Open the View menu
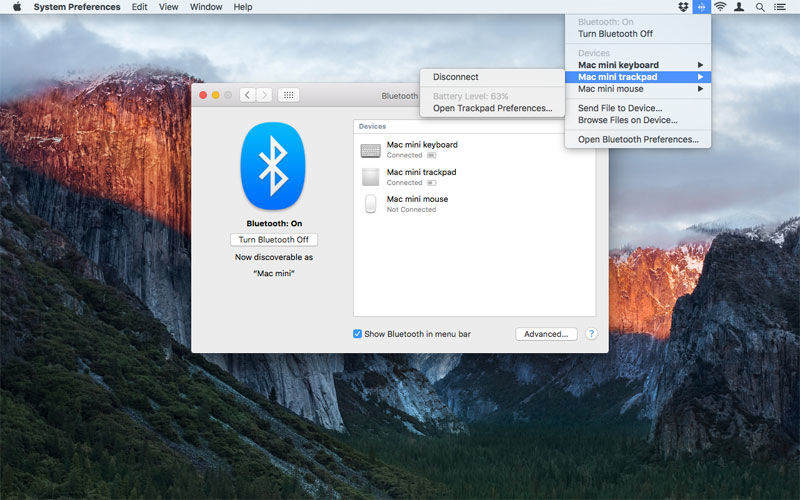The width and height of the screenshot is (800, 500). 168,7
